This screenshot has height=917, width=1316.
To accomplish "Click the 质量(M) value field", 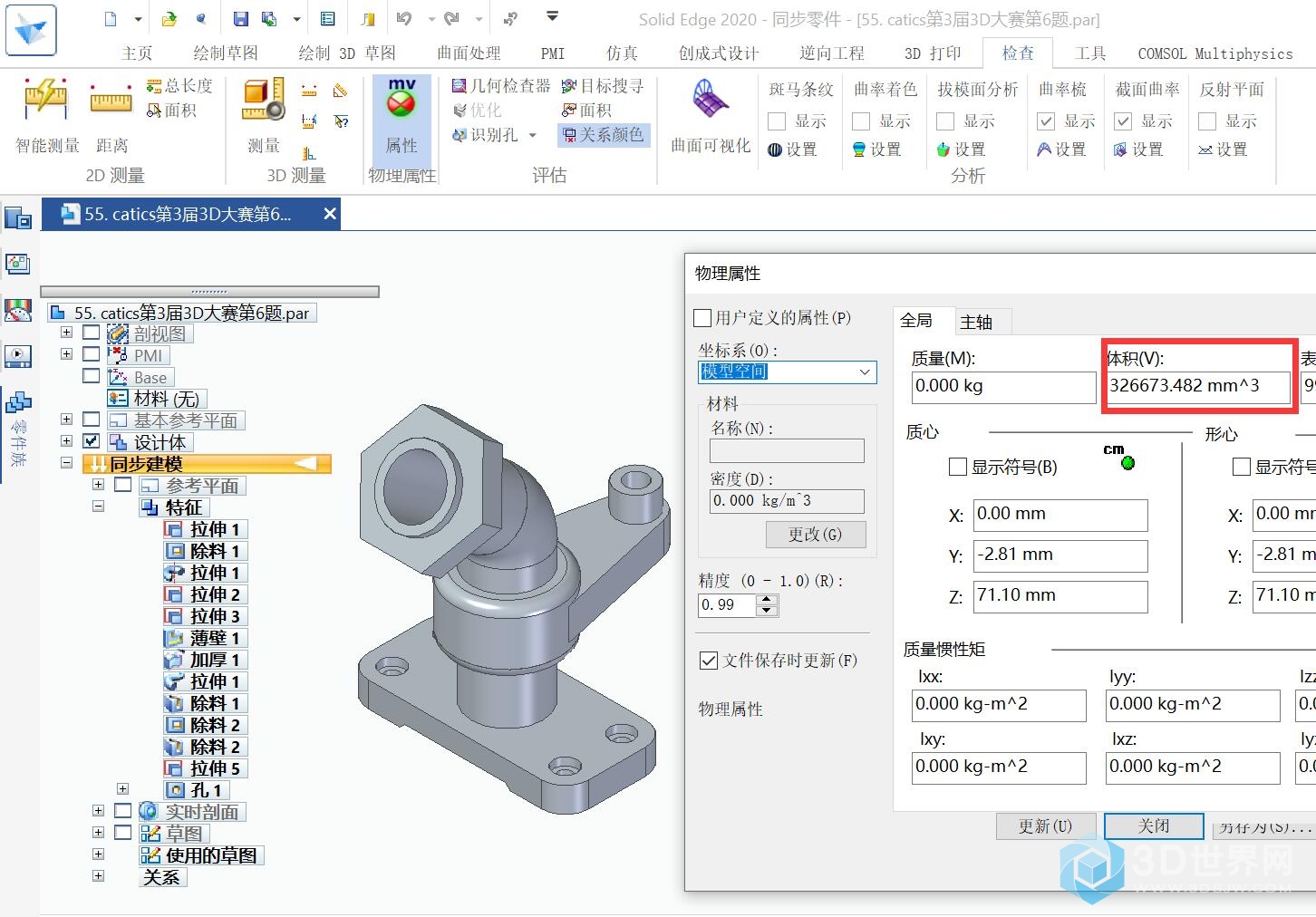I will tap(1003, 387).
